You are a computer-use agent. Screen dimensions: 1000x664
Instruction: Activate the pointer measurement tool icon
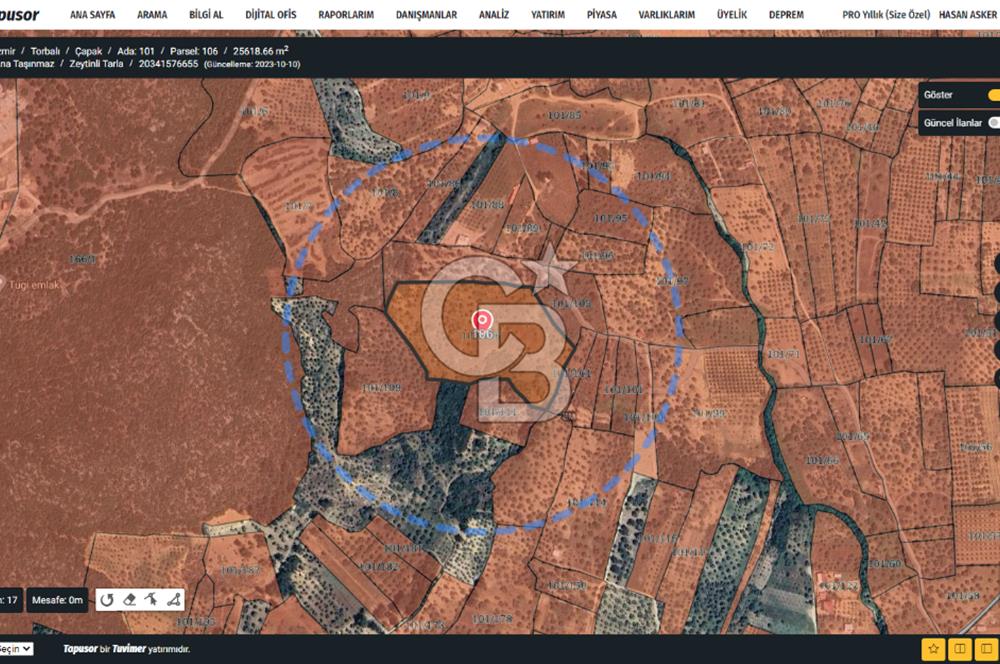(151, 600)
